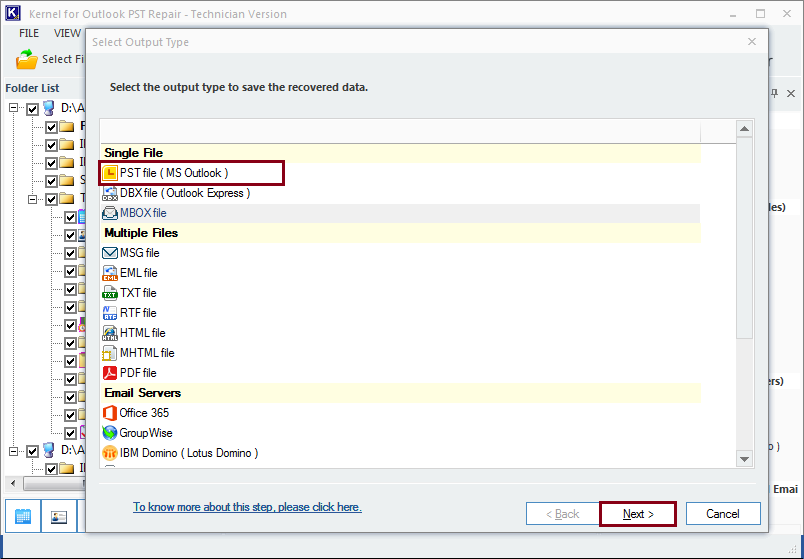Select 'HTML file' text
804x559 pixels.
143,333
